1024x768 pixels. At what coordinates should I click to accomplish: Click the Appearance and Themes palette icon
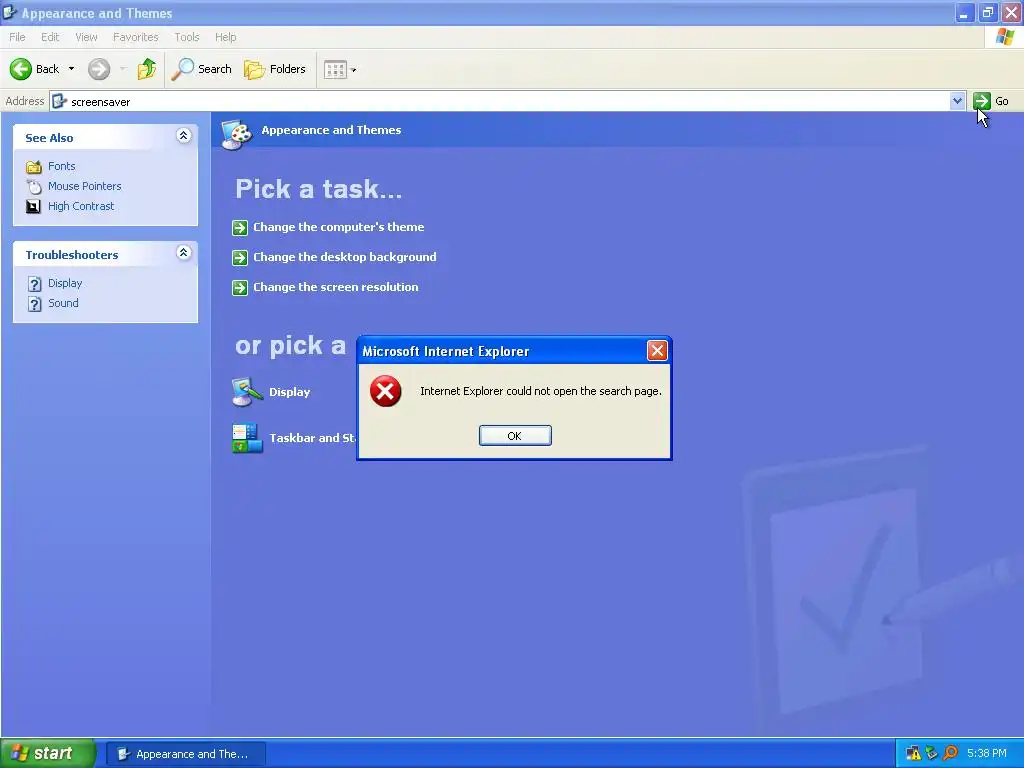pos(236,135)
